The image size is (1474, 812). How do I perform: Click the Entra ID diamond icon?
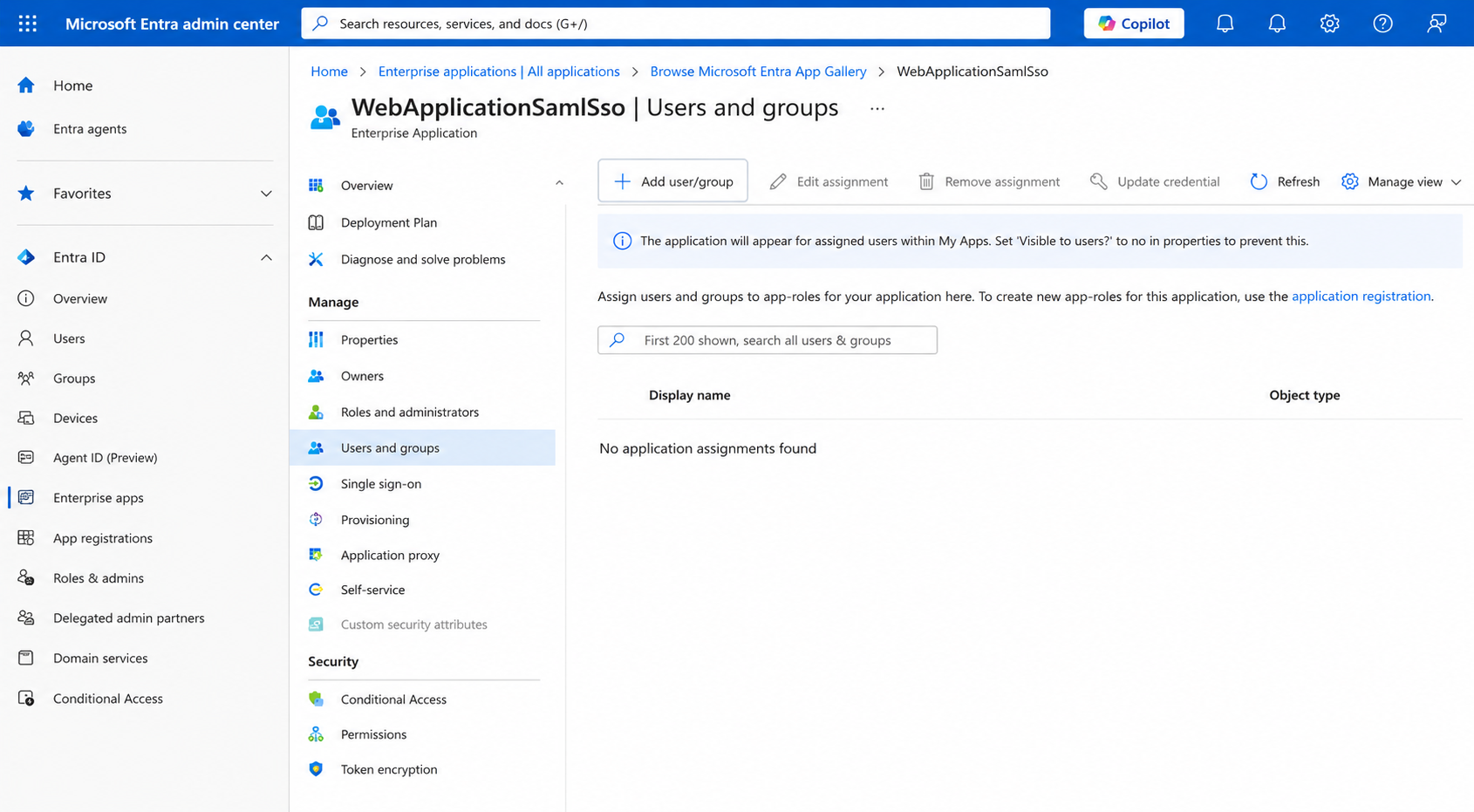pos(26,257)
